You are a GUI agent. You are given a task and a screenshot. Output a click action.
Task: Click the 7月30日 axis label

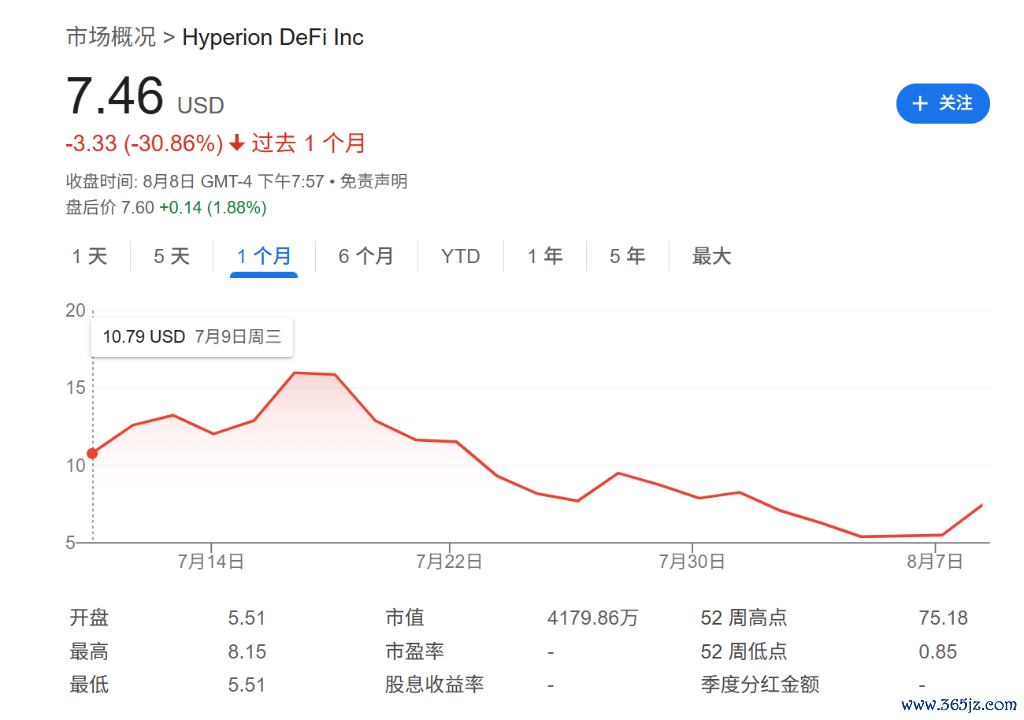click(692, 561)
